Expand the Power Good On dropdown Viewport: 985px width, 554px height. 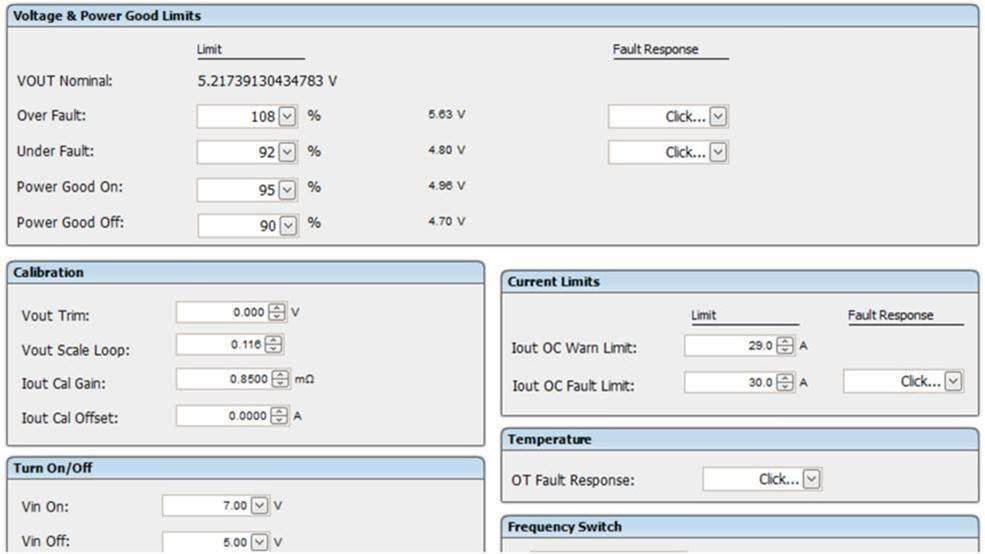coord(287,190)
